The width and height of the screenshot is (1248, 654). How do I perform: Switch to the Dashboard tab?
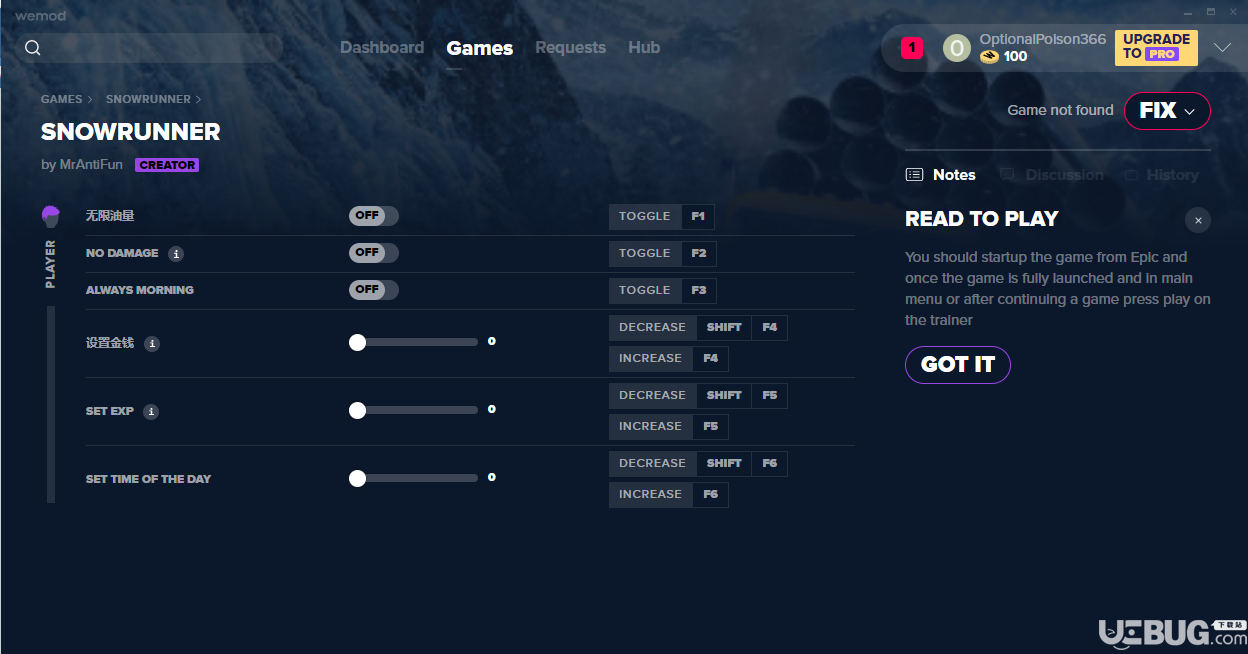(382, 48)
